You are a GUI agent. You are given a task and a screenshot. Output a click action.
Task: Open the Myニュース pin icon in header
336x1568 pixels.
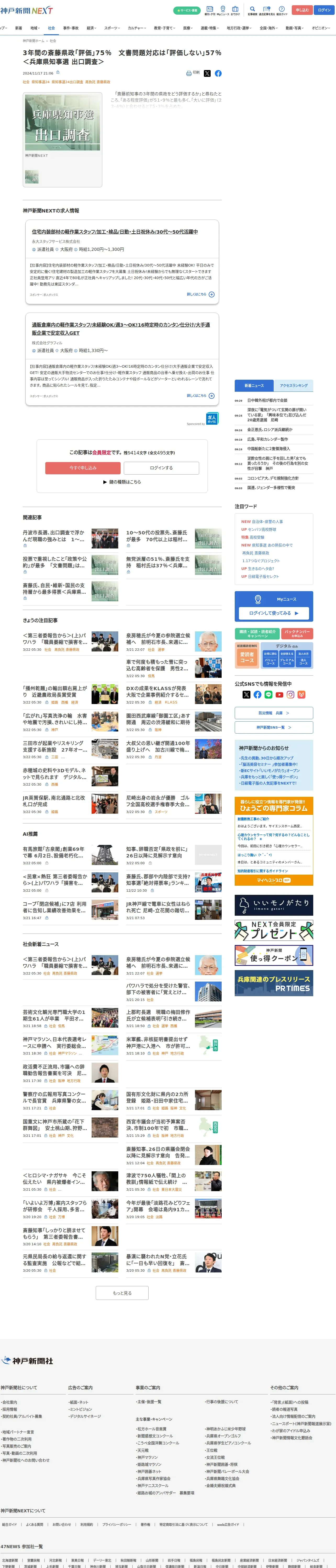click(223, 10)
